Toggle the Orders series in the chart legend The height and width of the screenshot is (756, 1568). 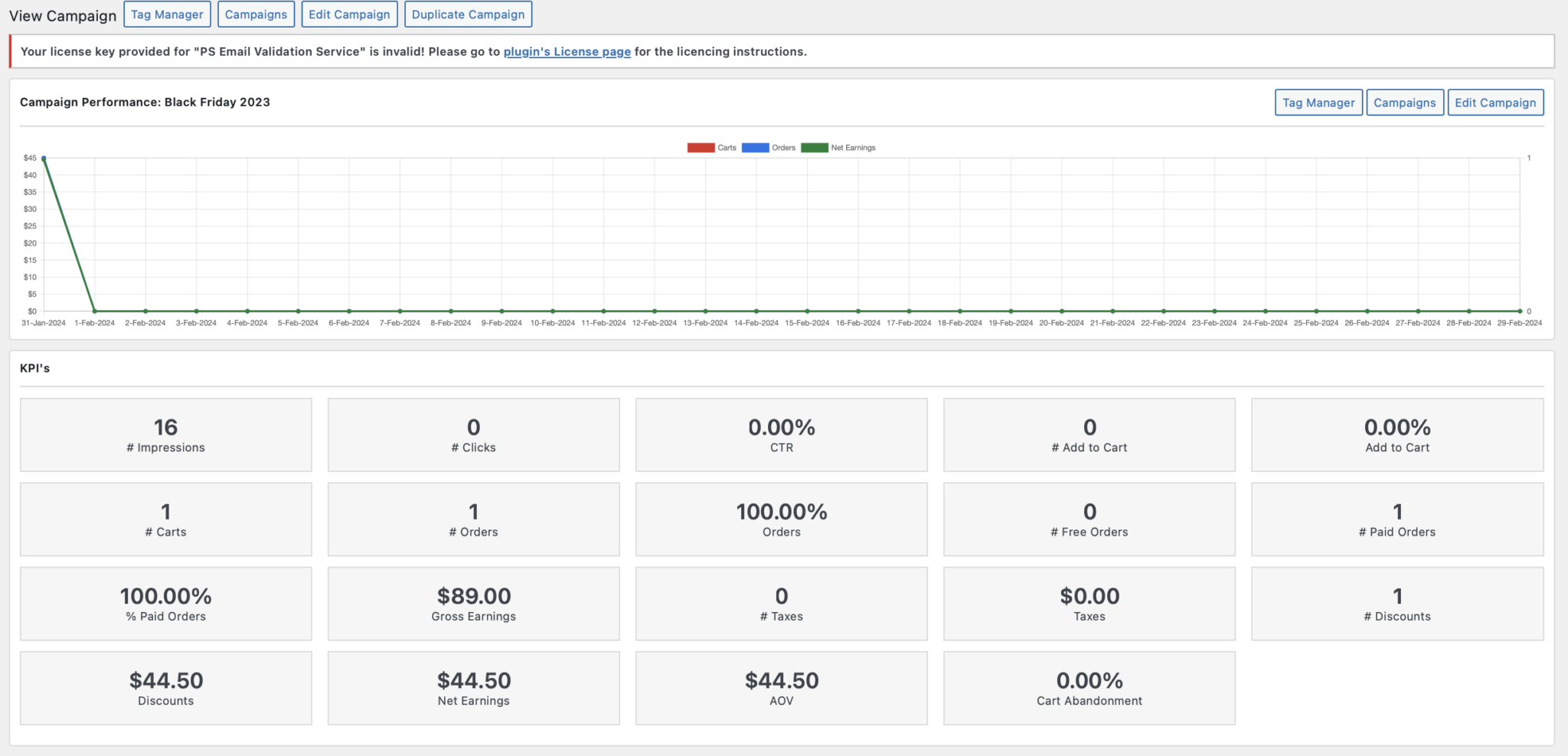click(782, 147)
